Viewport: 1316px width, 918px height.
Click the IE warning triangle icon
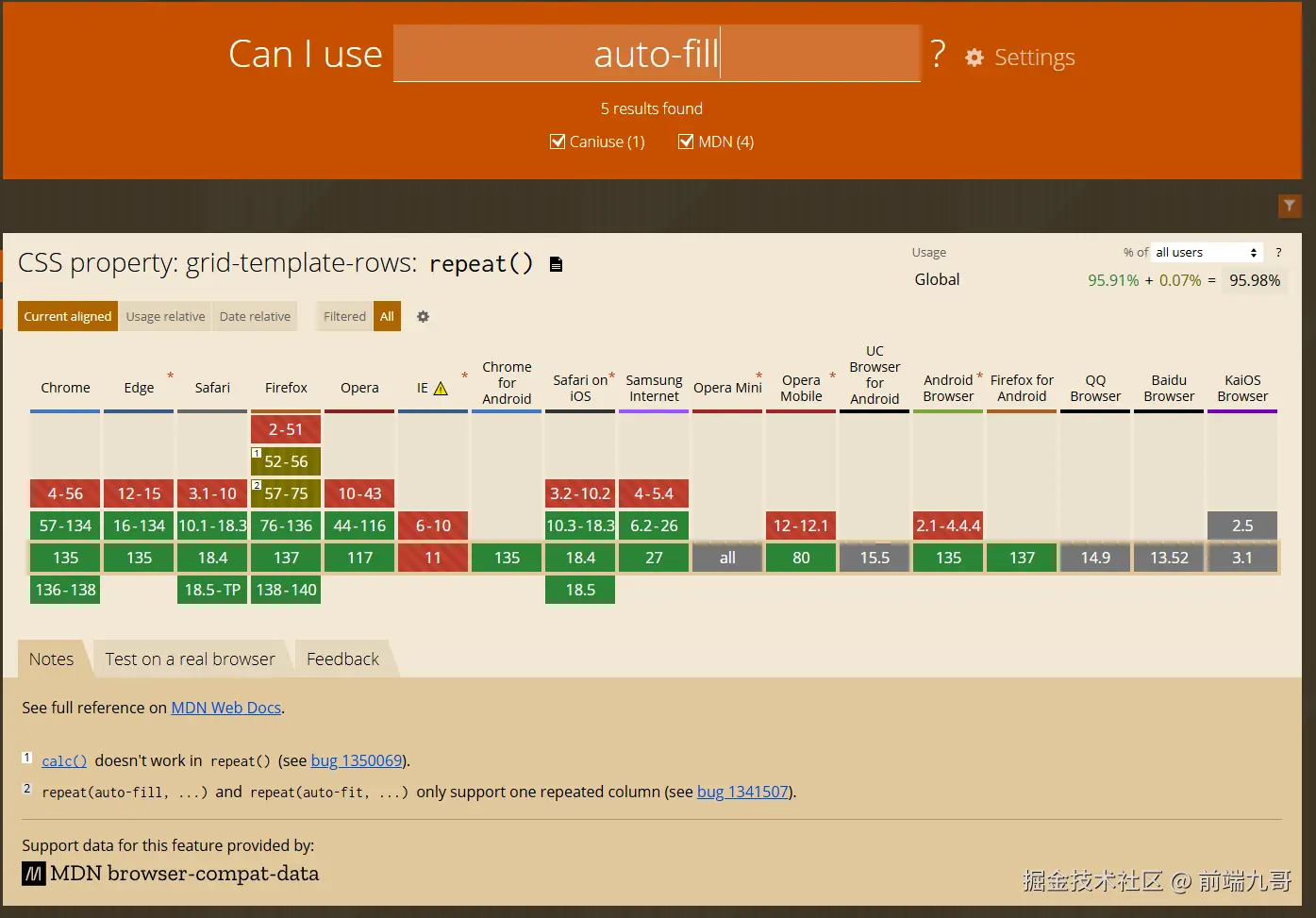click(x=441, y=389)
